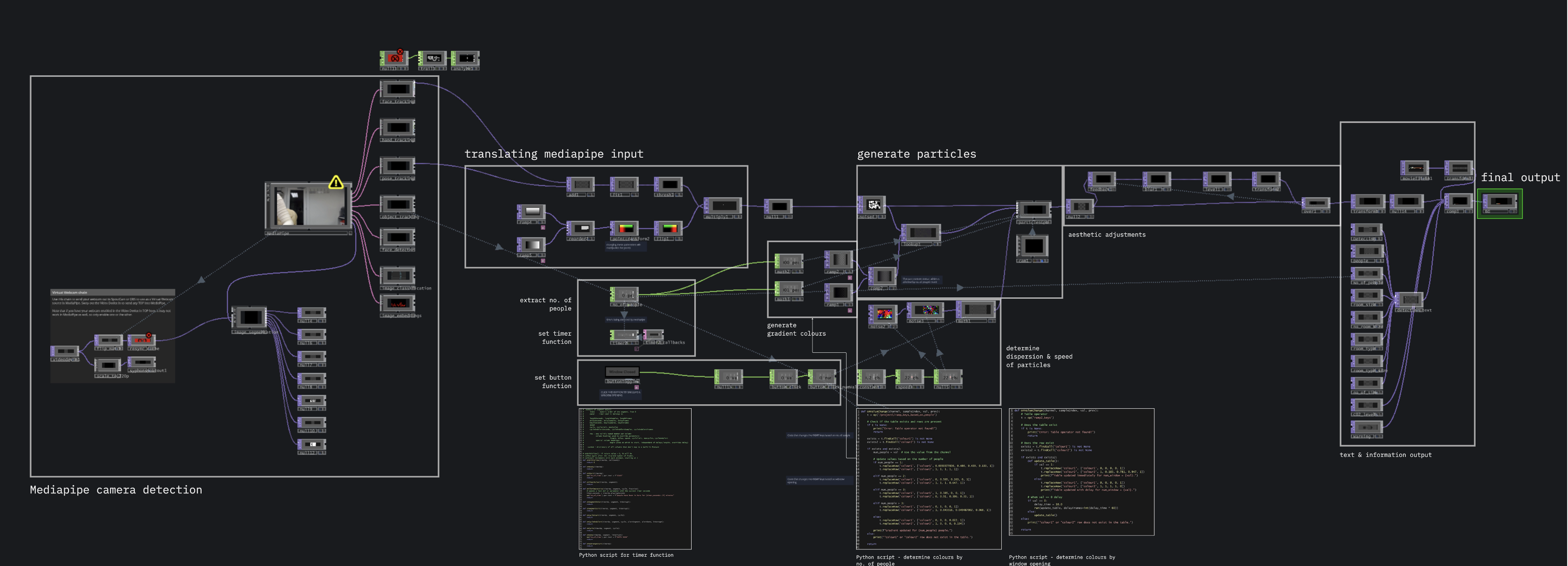Select the multiply1 TOP node
Image resolution: width=1568 pixels, height=566 pixels.
pyautogui.click(x=723, y=206)
